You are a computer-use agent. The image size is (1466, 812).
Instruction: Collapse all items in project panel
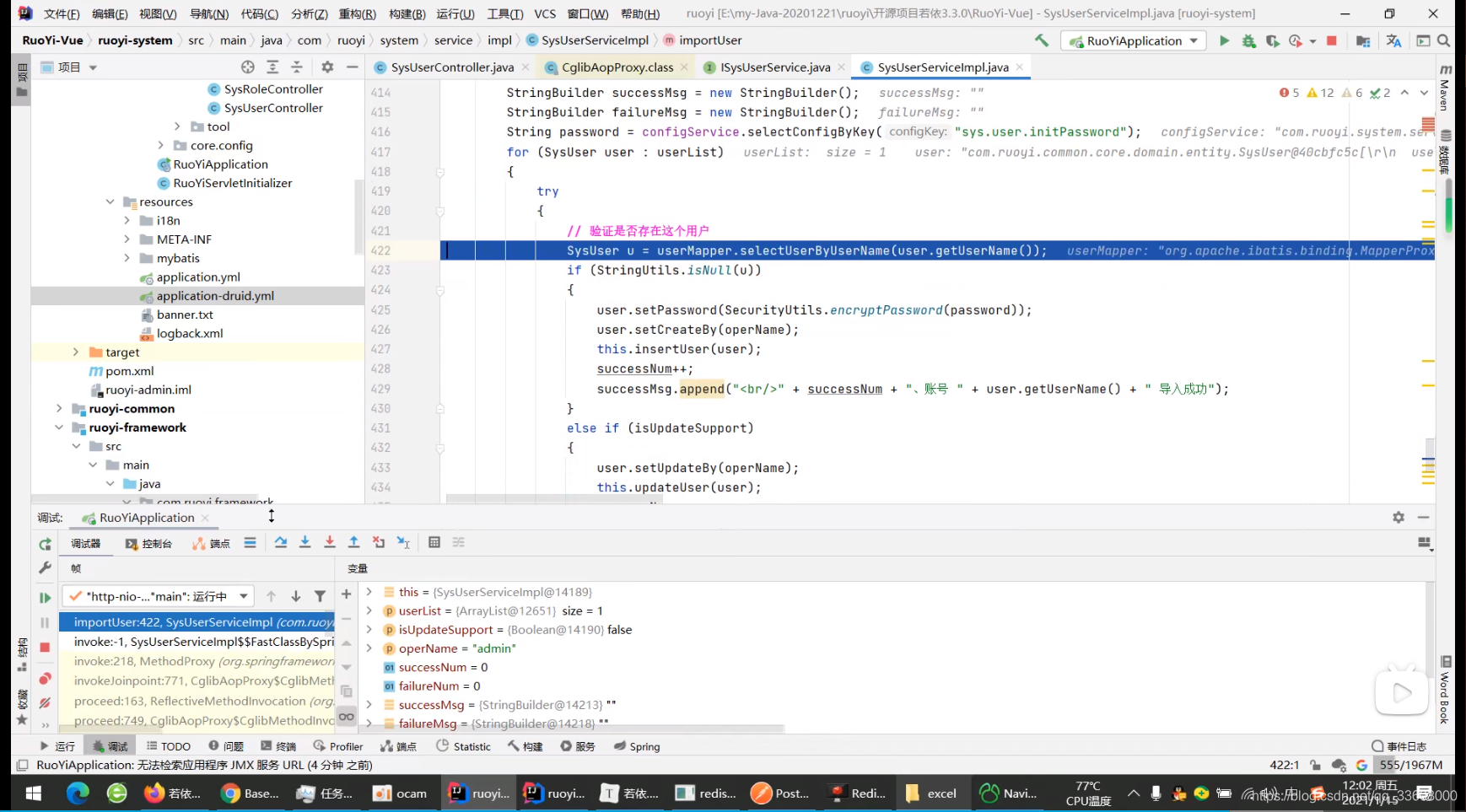click(297, 67)
